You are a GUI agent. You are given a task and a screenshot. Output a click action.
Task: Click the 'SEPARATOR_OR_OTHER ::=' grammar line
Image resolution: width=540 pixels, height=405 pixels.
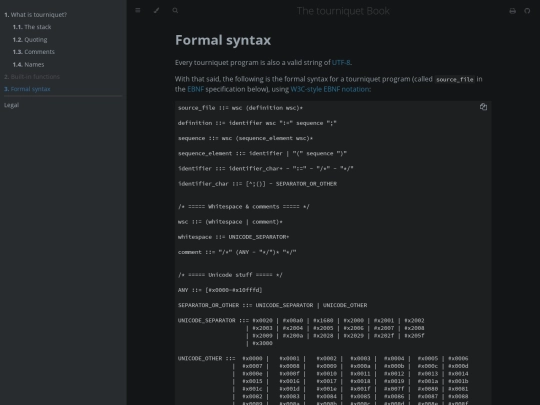pos(272,305)
